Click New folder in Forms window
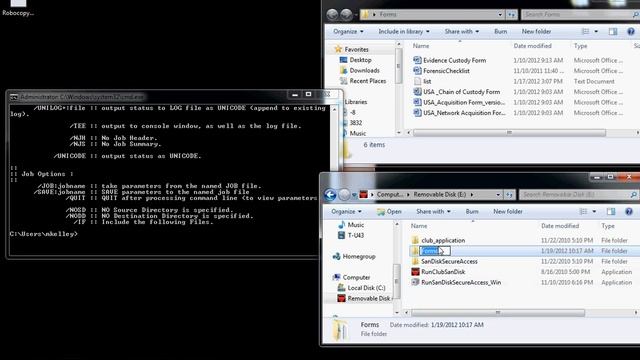The height and width of the screenshot is (360, 640). click(x=536, y=31)
